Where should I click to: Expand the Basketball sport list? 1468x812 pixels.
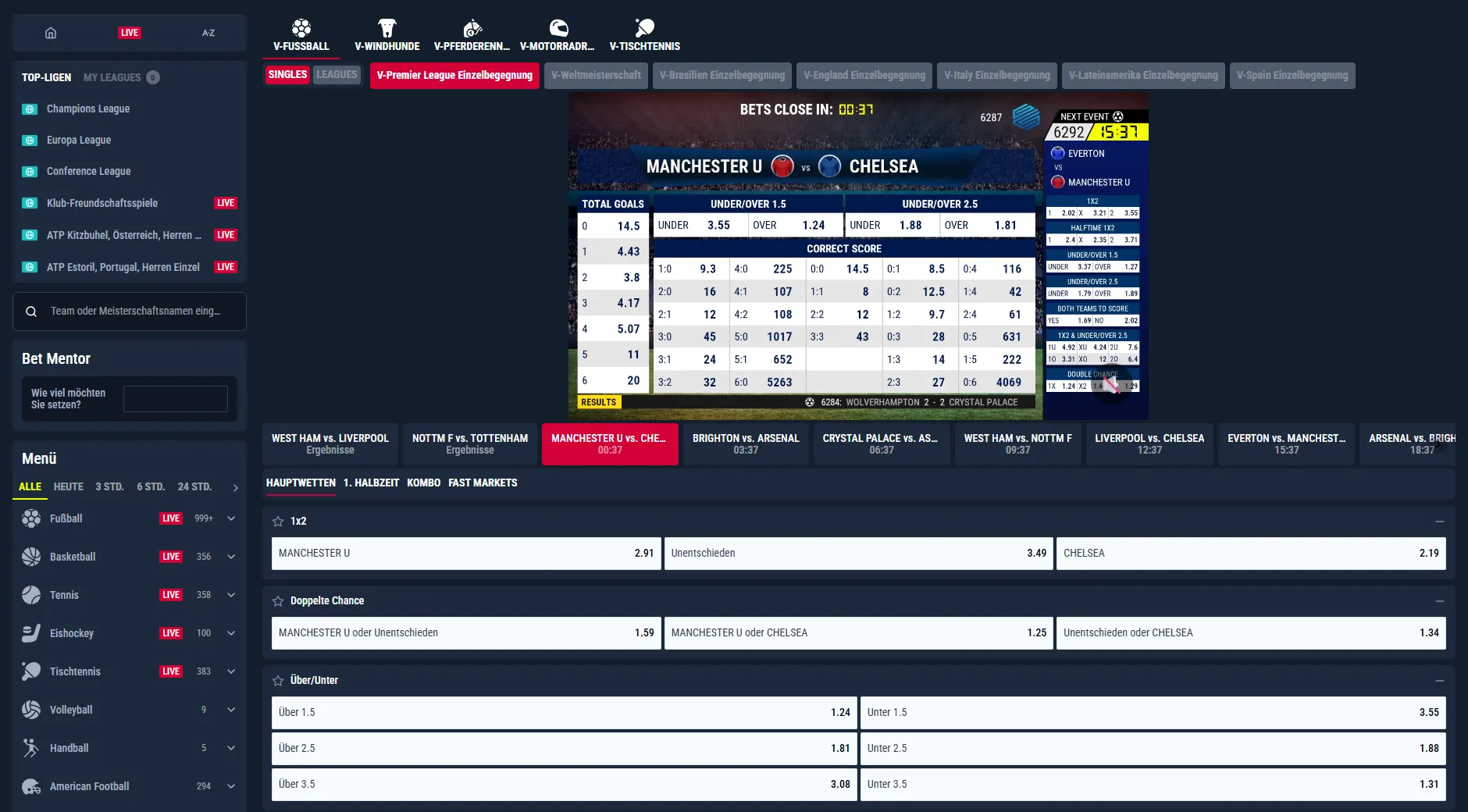click(231, 557)
